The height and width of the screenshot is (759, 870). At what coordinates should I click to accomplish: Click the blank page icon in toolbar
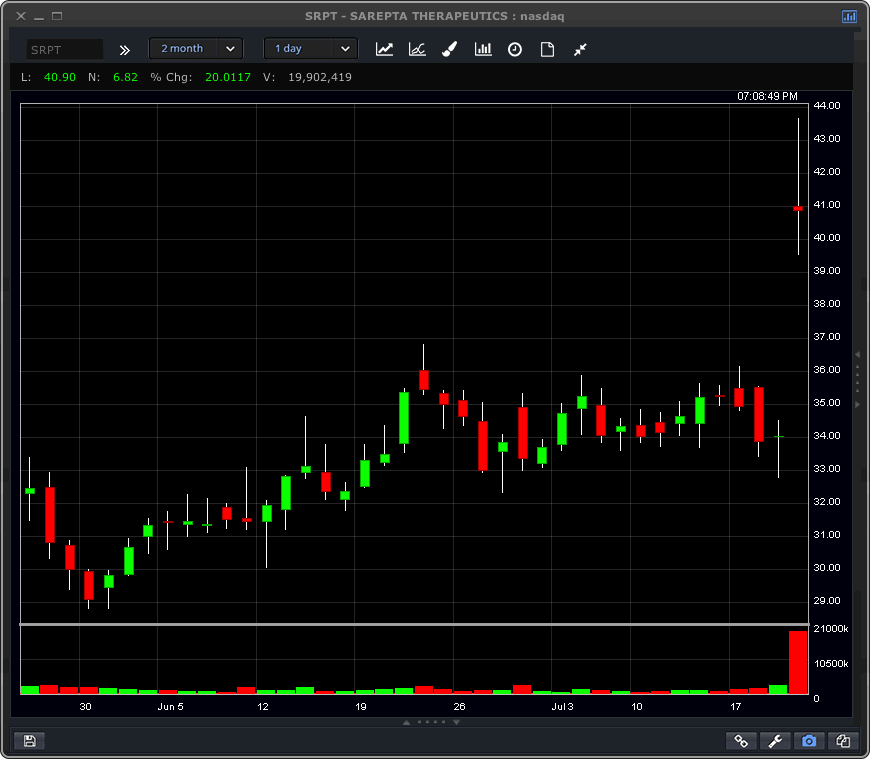tap(547, 49)
